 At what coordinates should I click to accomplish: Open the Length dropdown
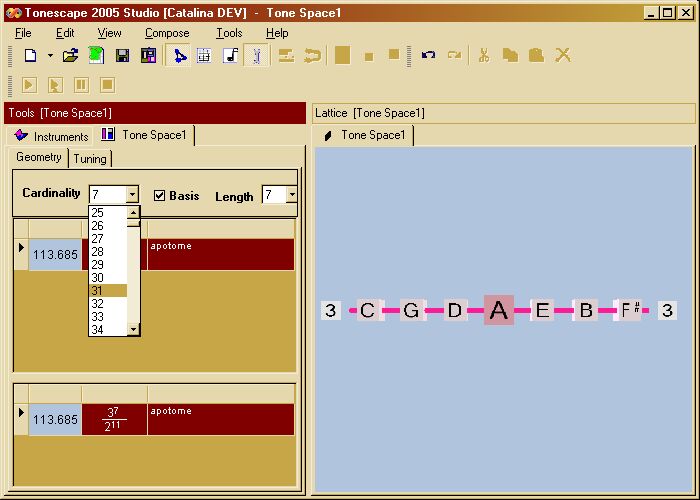pyautogui.click(x=292, y=195)
